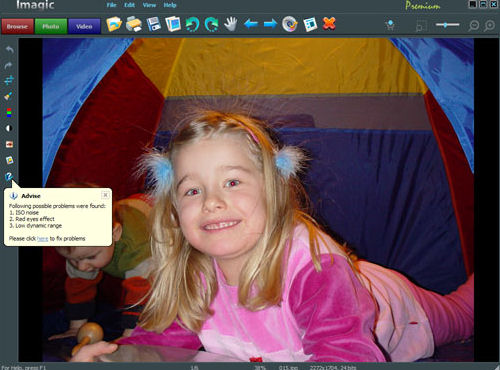Switch to the Browse tab
500x370 pixels.
17,26
